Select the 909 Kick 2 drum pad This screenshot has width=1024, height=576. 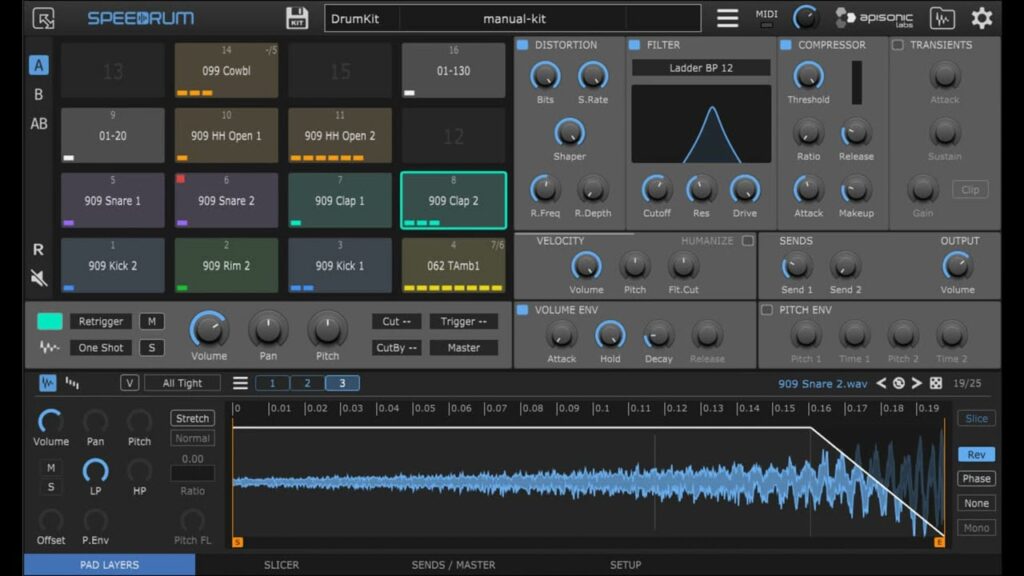(112, 266)
